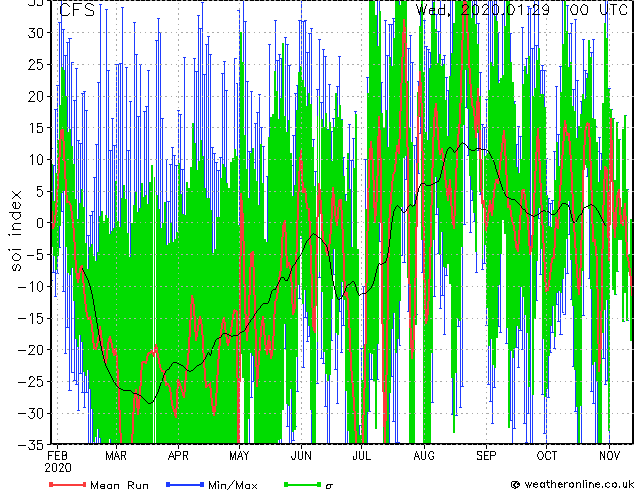The height and width of the screenshot is (490, 634).
Task: Click the 30 y-axis value
Action: click(36, 33)
